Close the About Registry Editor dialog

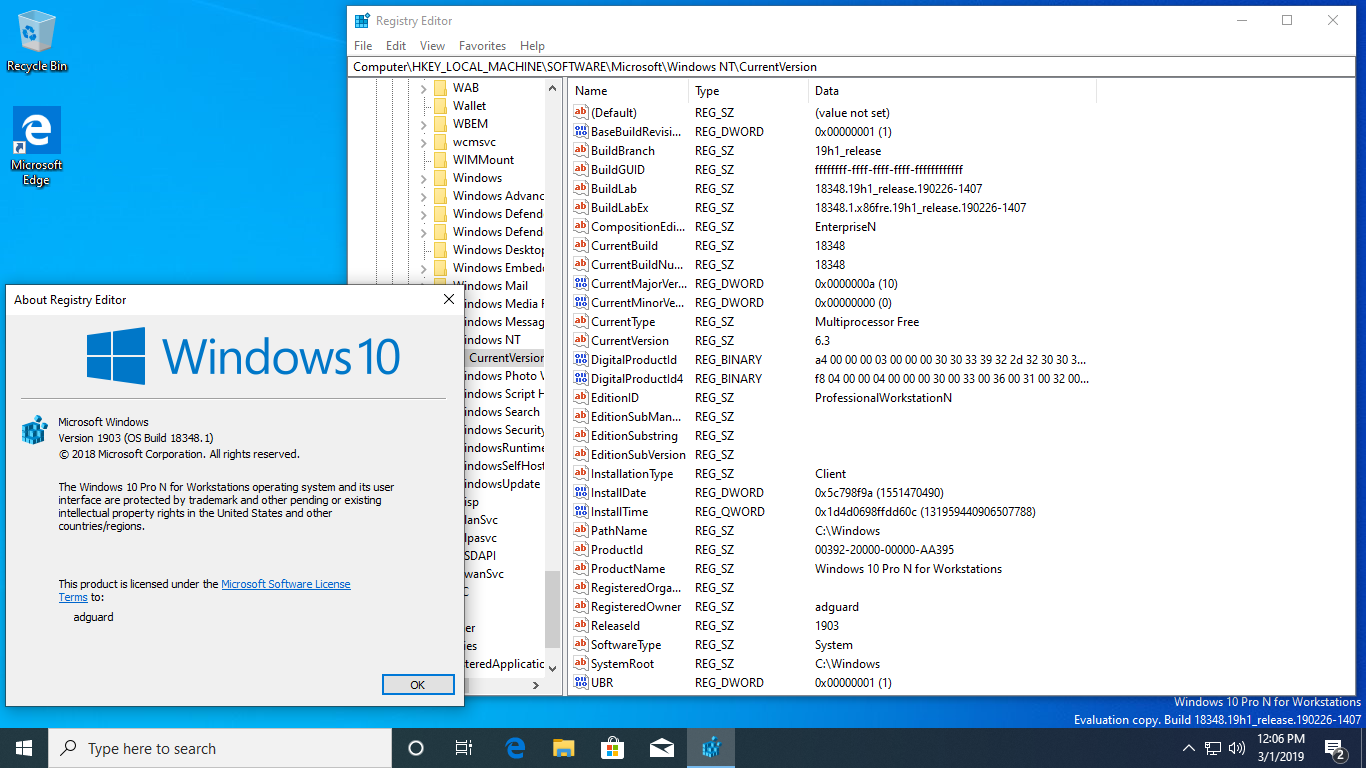pyautogui.click(x=449, y=299)
